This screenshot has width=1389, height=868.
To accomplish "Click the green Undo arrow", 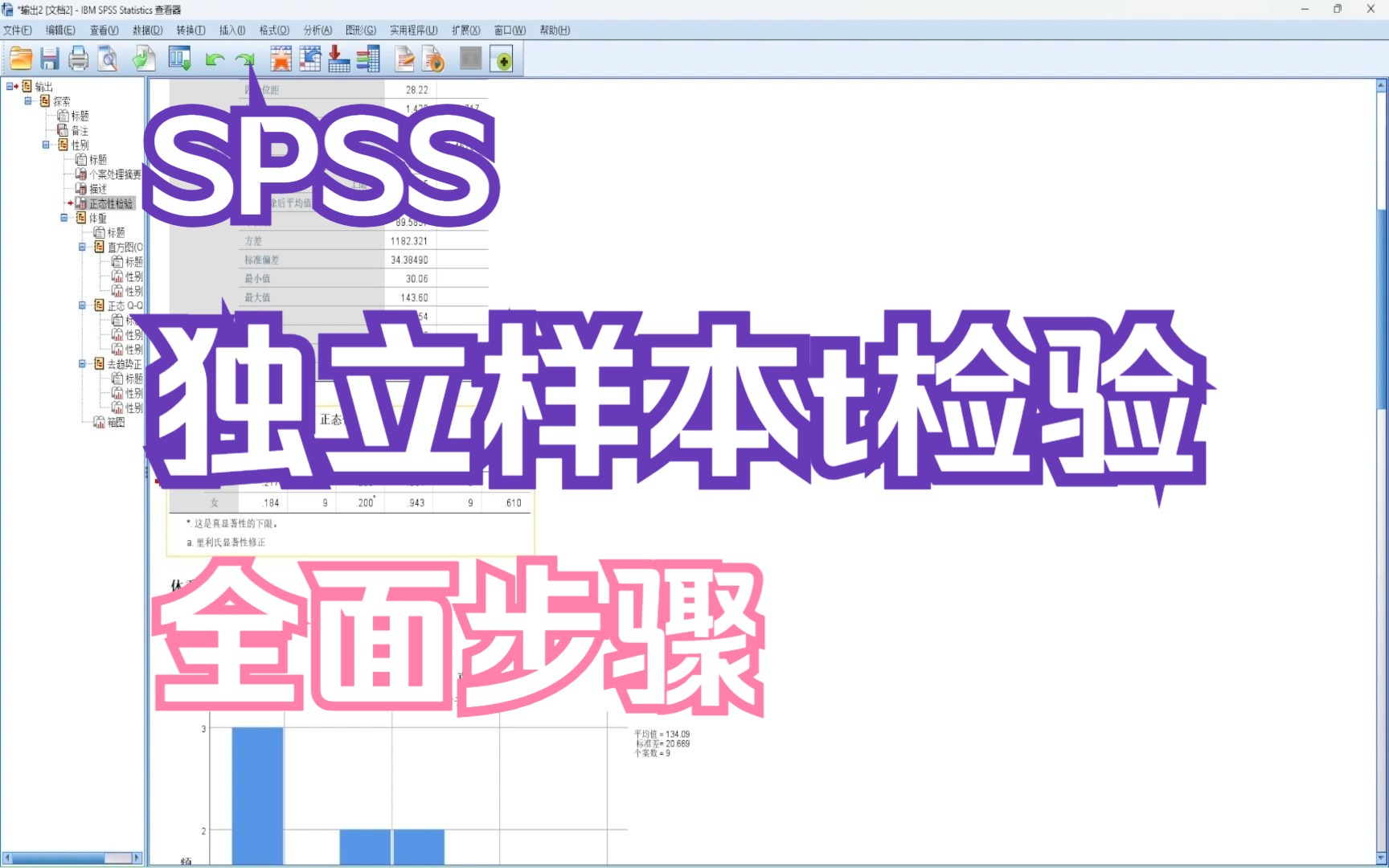I will tap(215, 59).
